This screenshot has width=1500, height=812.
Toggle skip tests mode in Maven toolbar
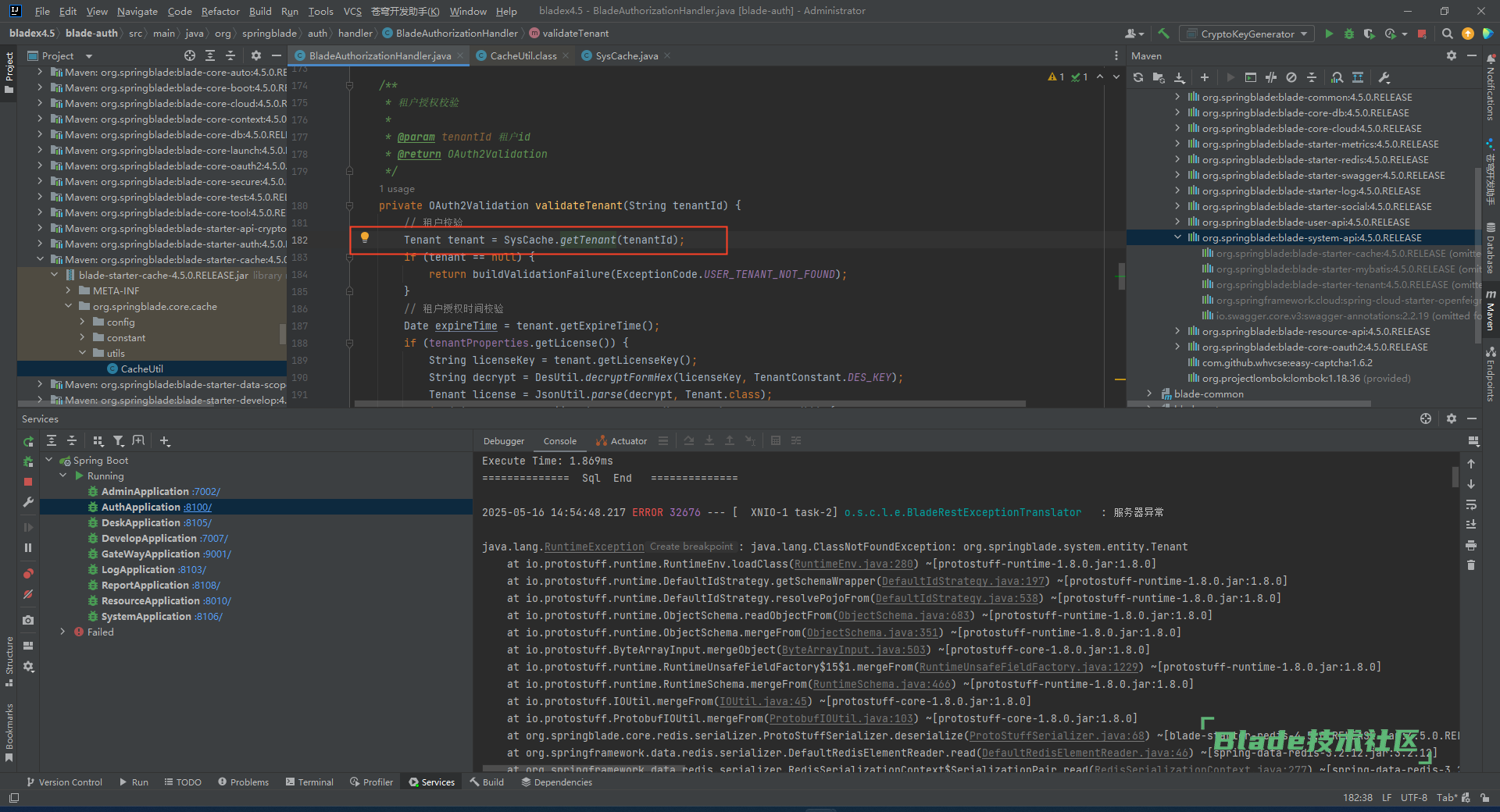1291,77
